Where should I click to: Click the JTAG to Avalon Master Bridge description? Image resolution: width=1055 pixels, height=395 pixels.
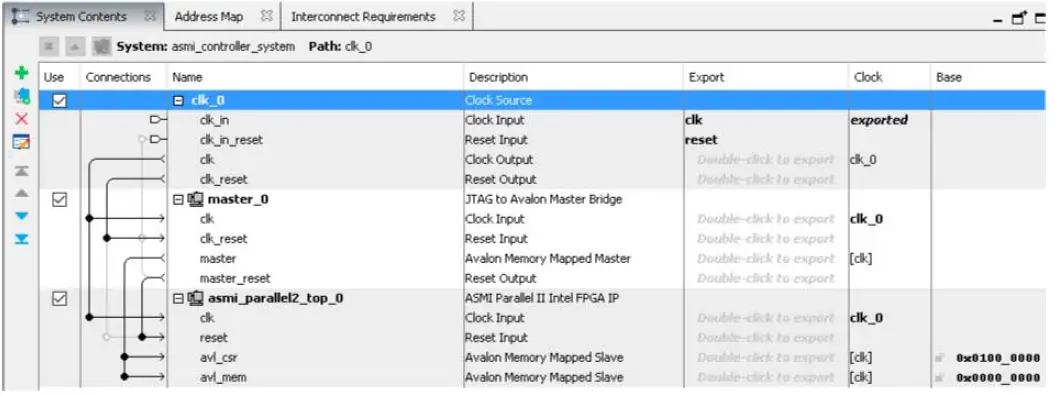click(x=544, y=199)
